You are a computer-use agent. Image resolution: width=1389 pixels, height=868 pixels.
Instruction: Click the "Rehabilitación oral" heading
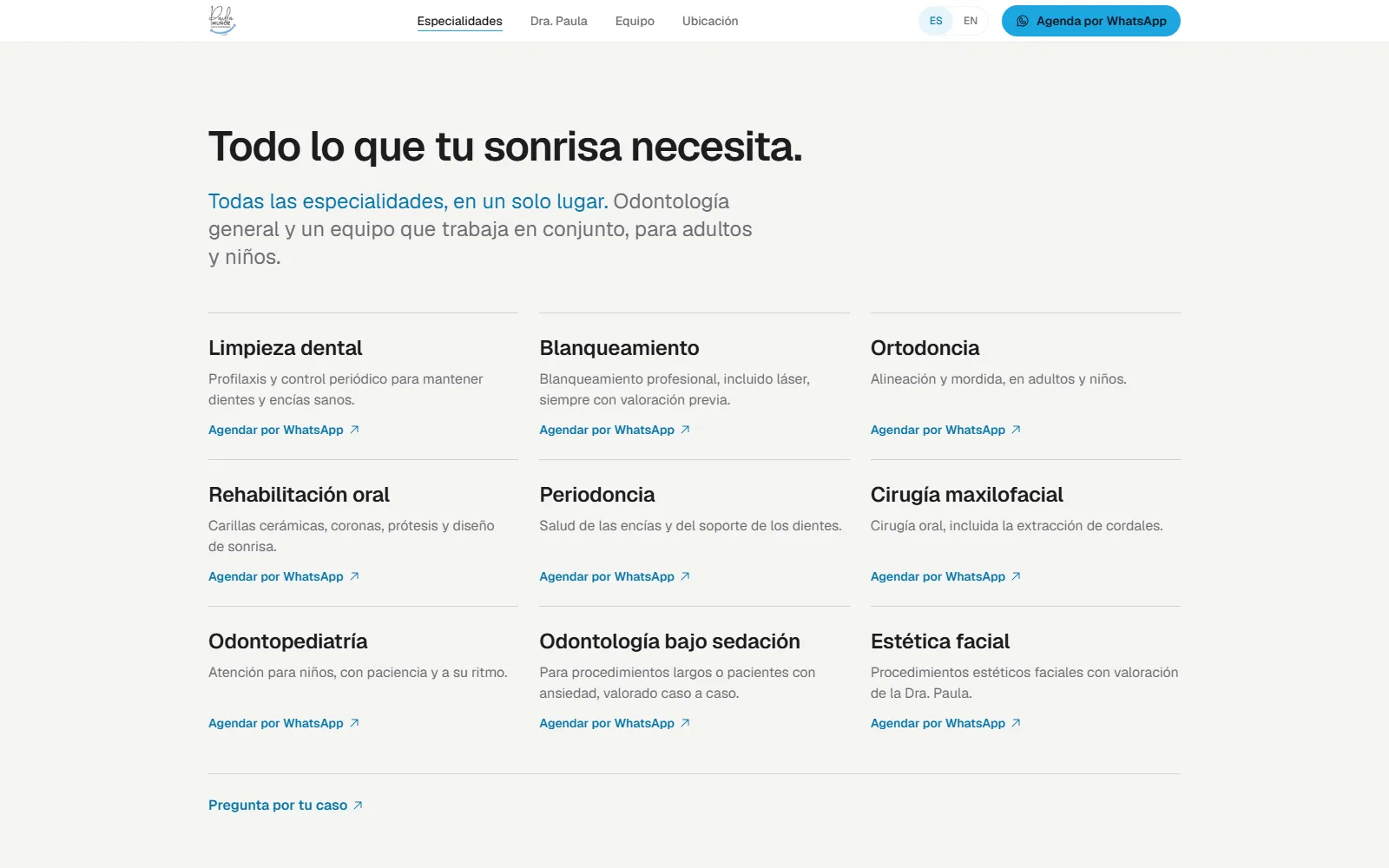[x=299, y=495]
